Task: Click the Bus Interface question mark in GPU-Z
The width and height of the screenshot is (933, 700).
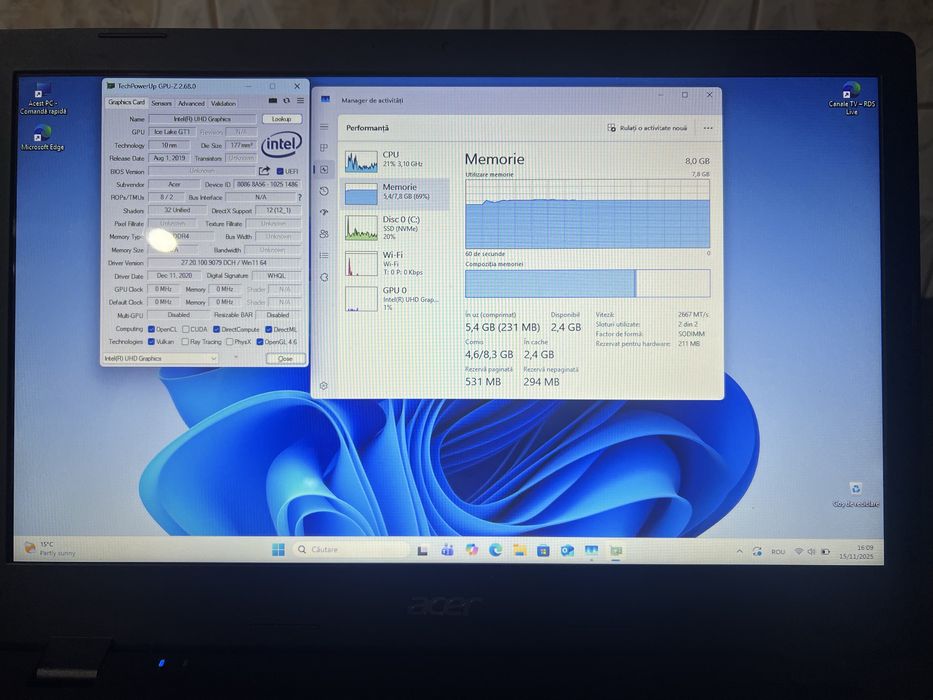Action: (299, 197)
